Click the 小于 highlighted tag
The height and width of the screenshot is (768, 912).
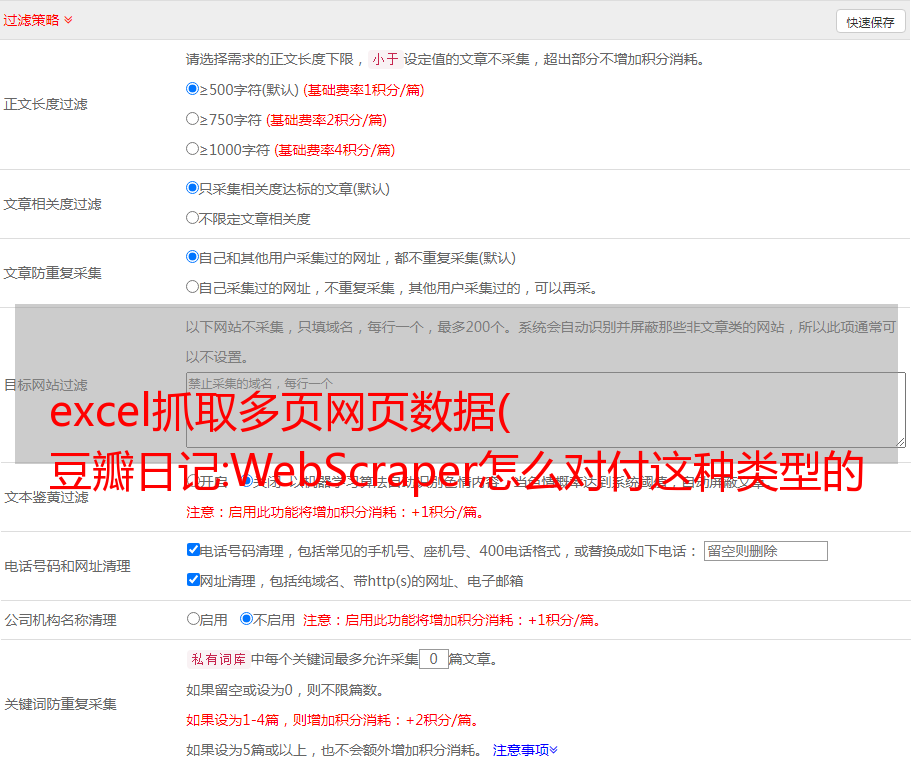click(385, 59)
